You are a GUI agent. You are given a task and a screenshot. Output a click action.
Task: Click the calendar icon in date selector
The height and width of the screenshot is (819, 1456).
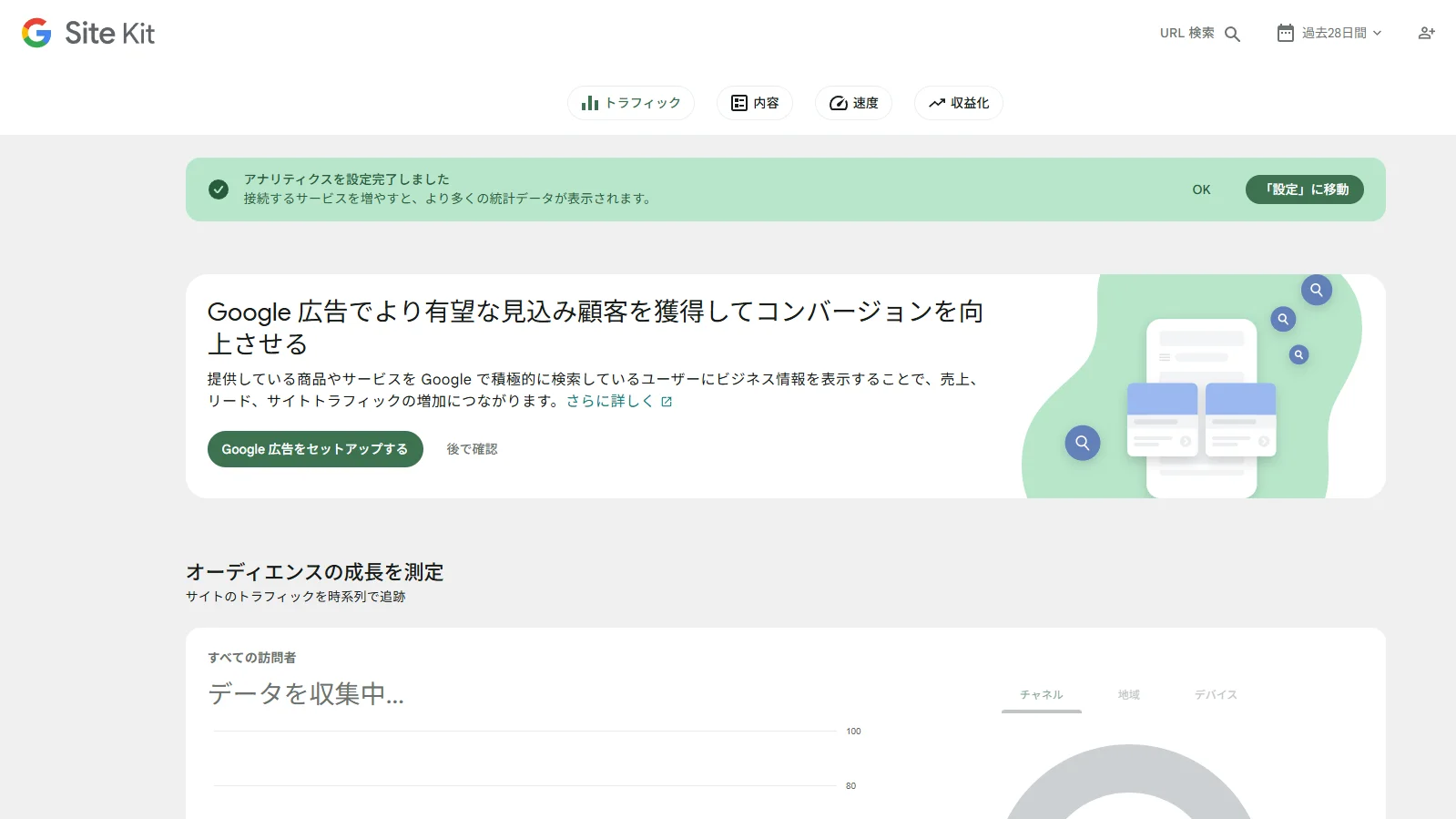[1285, 34]
